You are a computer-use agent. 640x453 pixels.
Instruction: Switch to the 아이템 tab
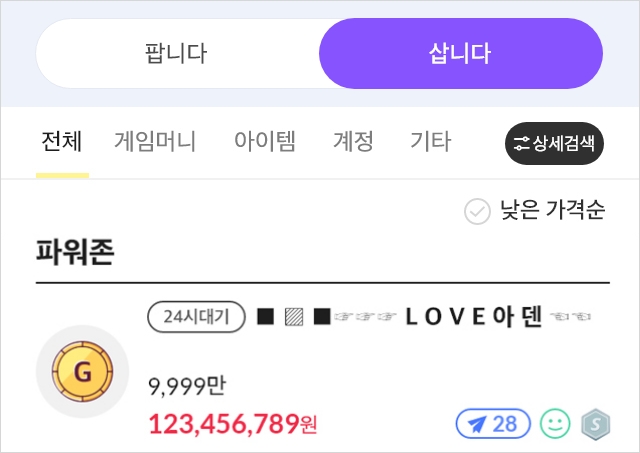pyautogui.click(x=265, y=142)
